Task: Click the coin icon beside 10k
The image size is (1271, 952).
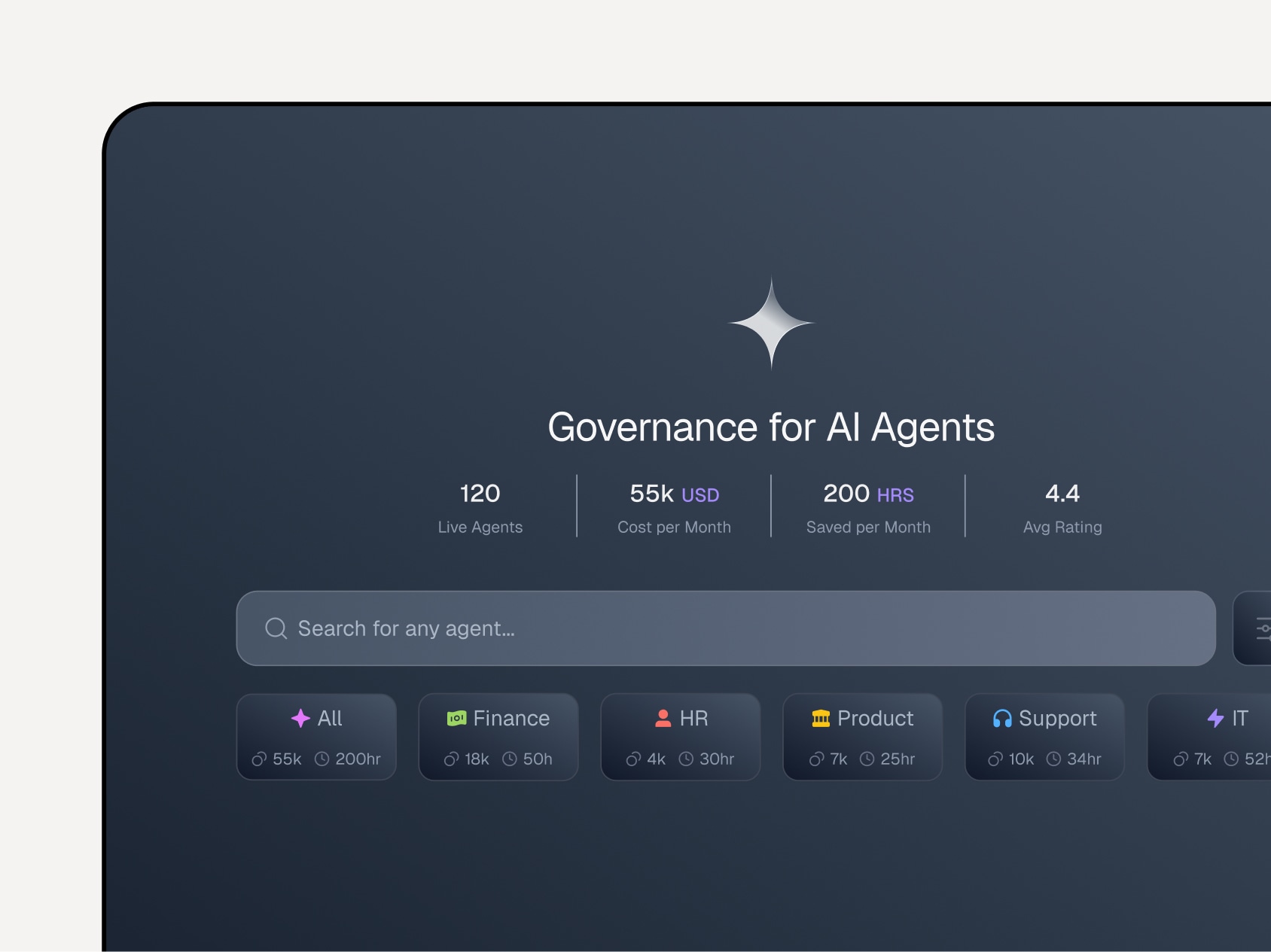Action: pyautogui.click(x=995, y=759)
